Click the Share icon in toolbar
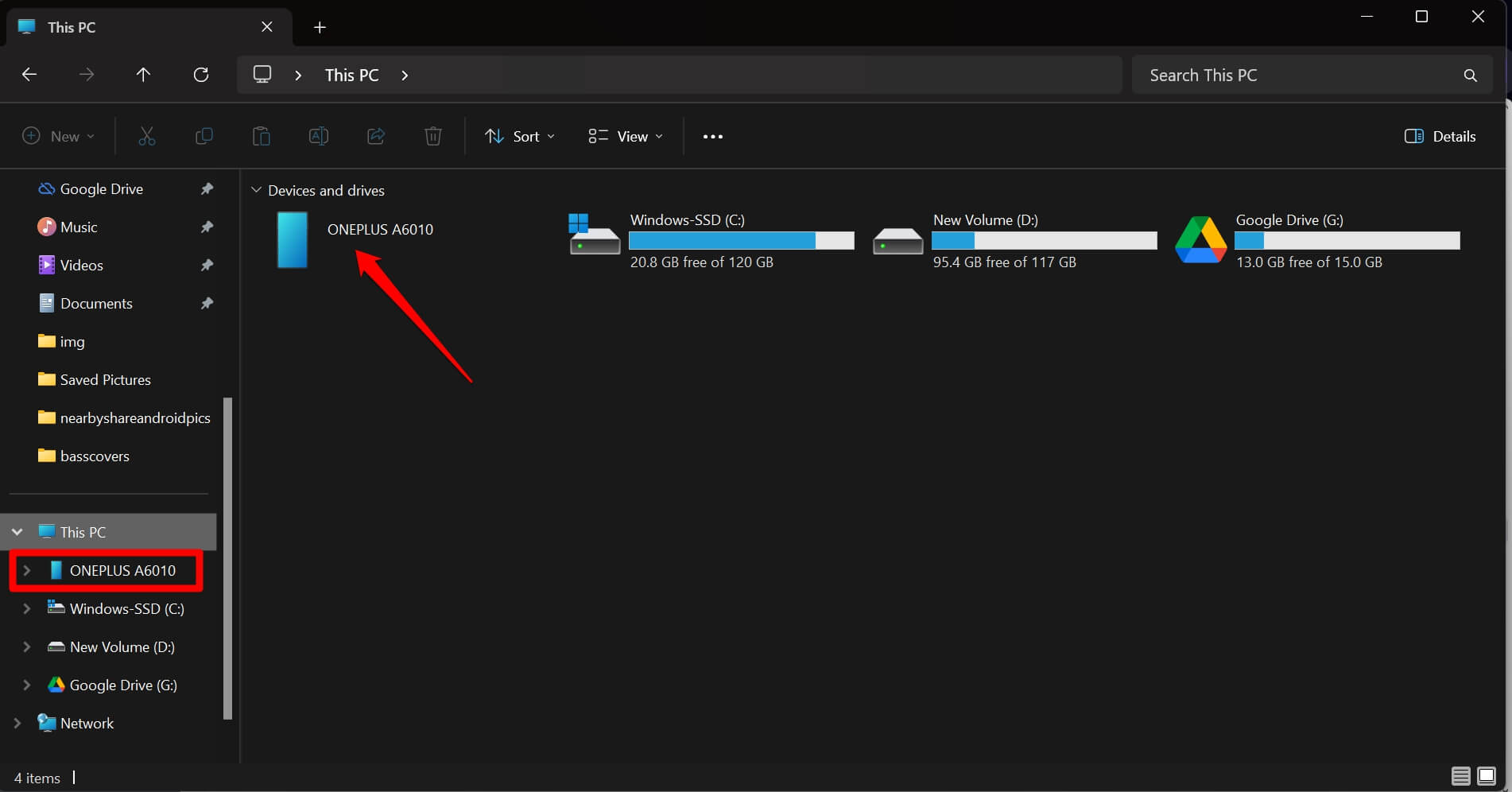 pyautogui.click(x=375, y=136)
